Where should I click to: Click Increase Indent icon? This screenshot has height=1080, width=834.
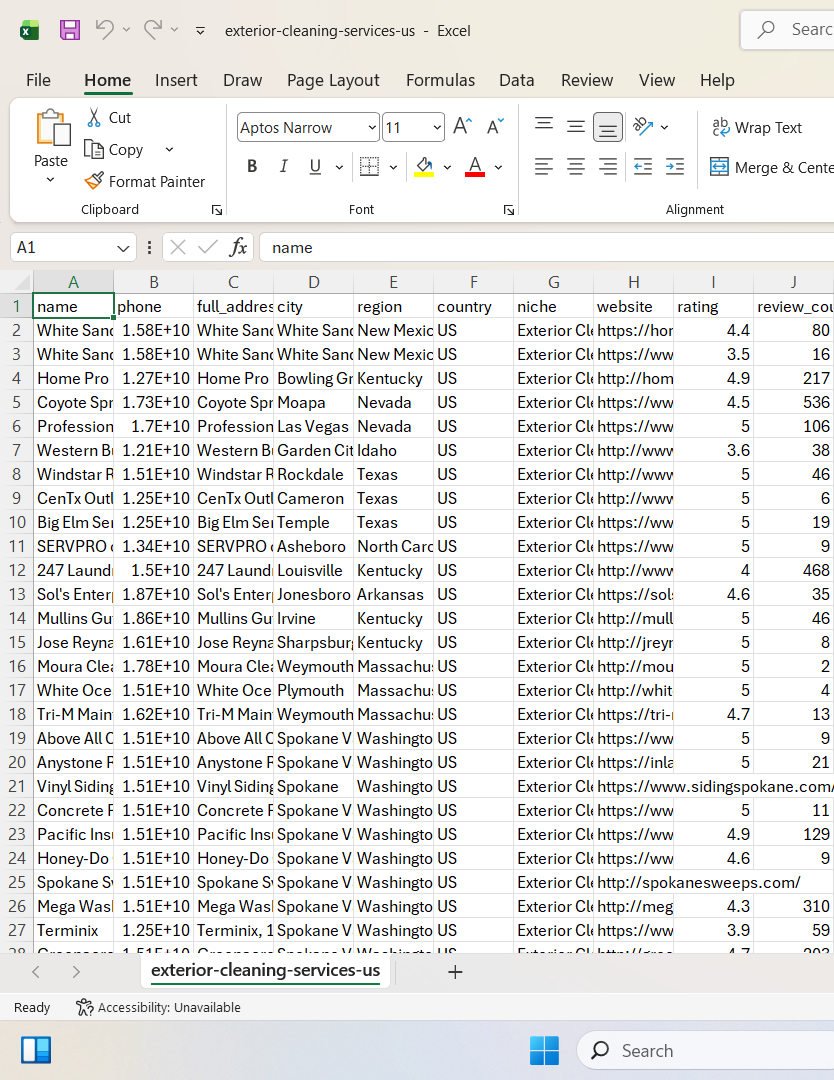(675, 167)
